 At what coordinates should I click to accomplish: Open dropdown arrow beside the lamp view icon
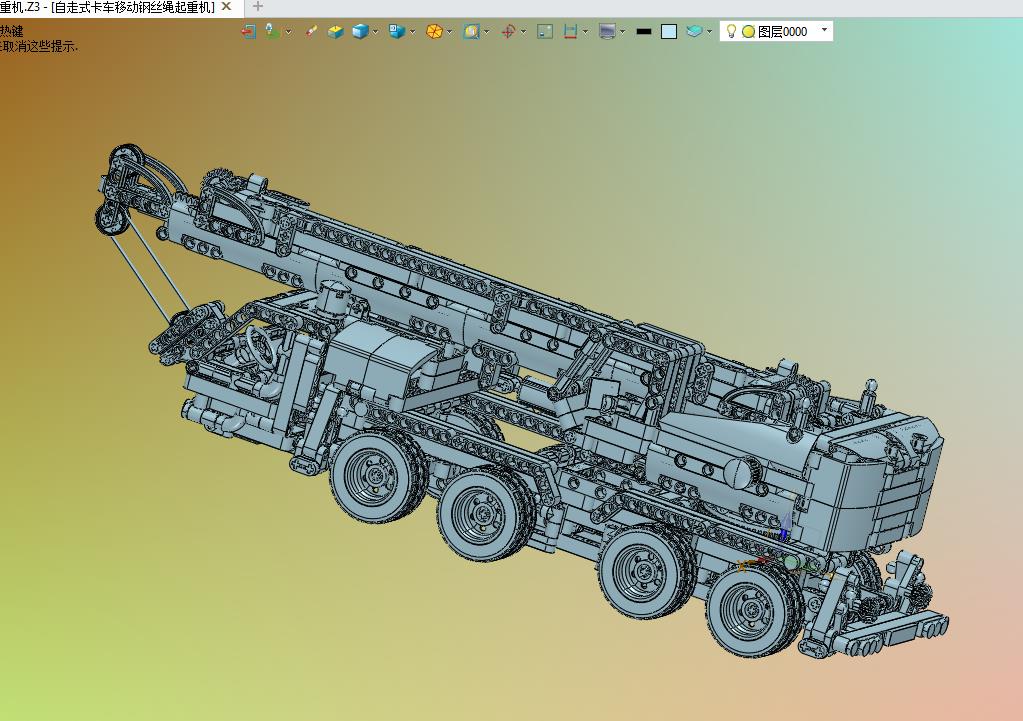288,32
